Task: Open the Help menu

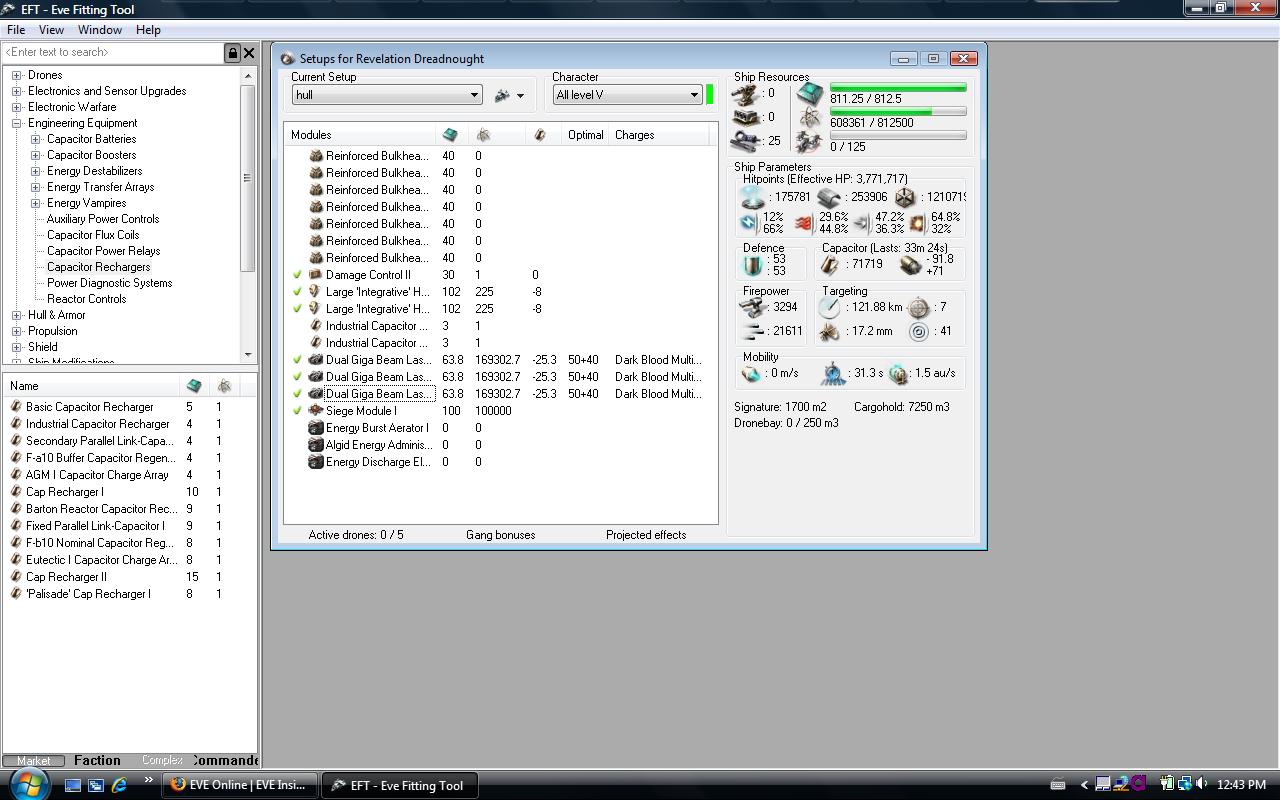Action: pos(148,30)
